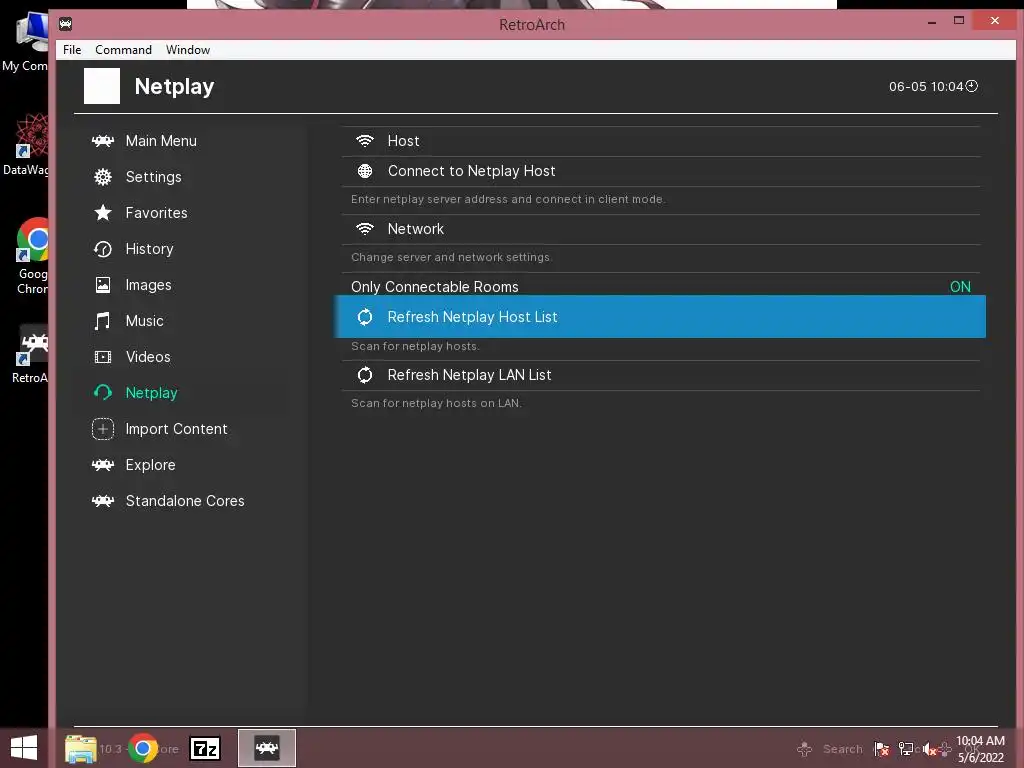Click 'Enter netplay server address' description text

pyautogui.click(x=508, y=199)
